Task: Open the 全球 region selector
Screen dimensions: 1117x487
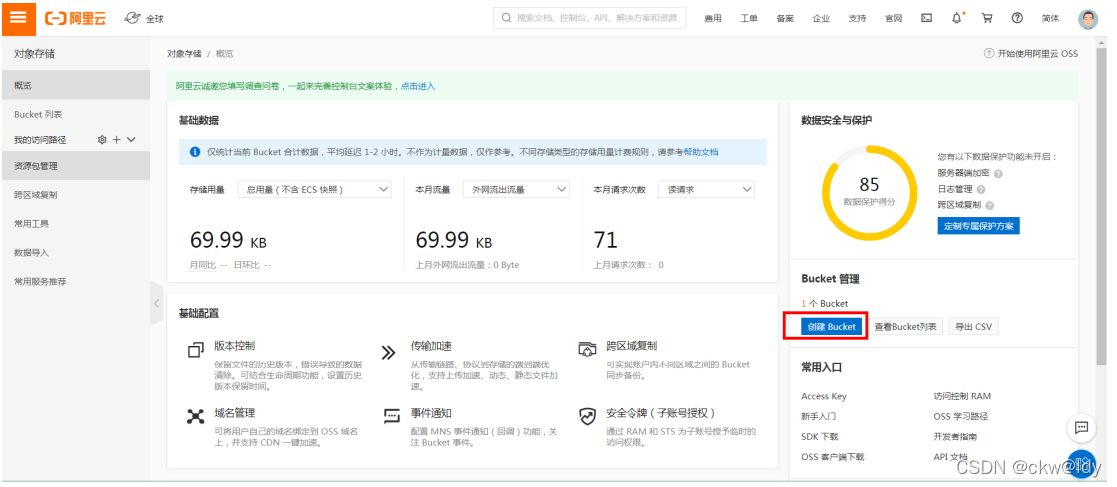Action: pos(155,19)
